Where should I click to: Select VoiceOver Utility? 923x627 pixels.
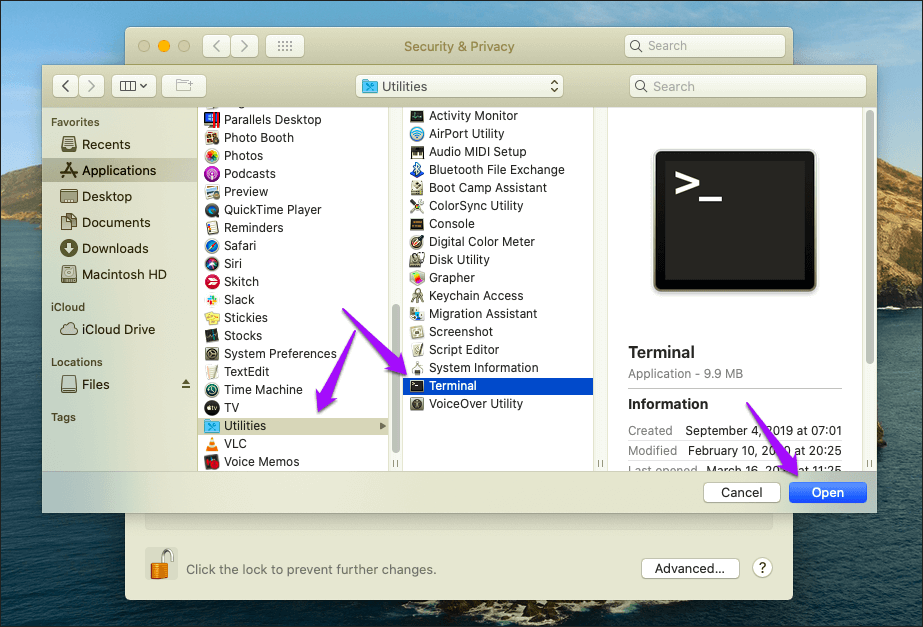point(497,404)
